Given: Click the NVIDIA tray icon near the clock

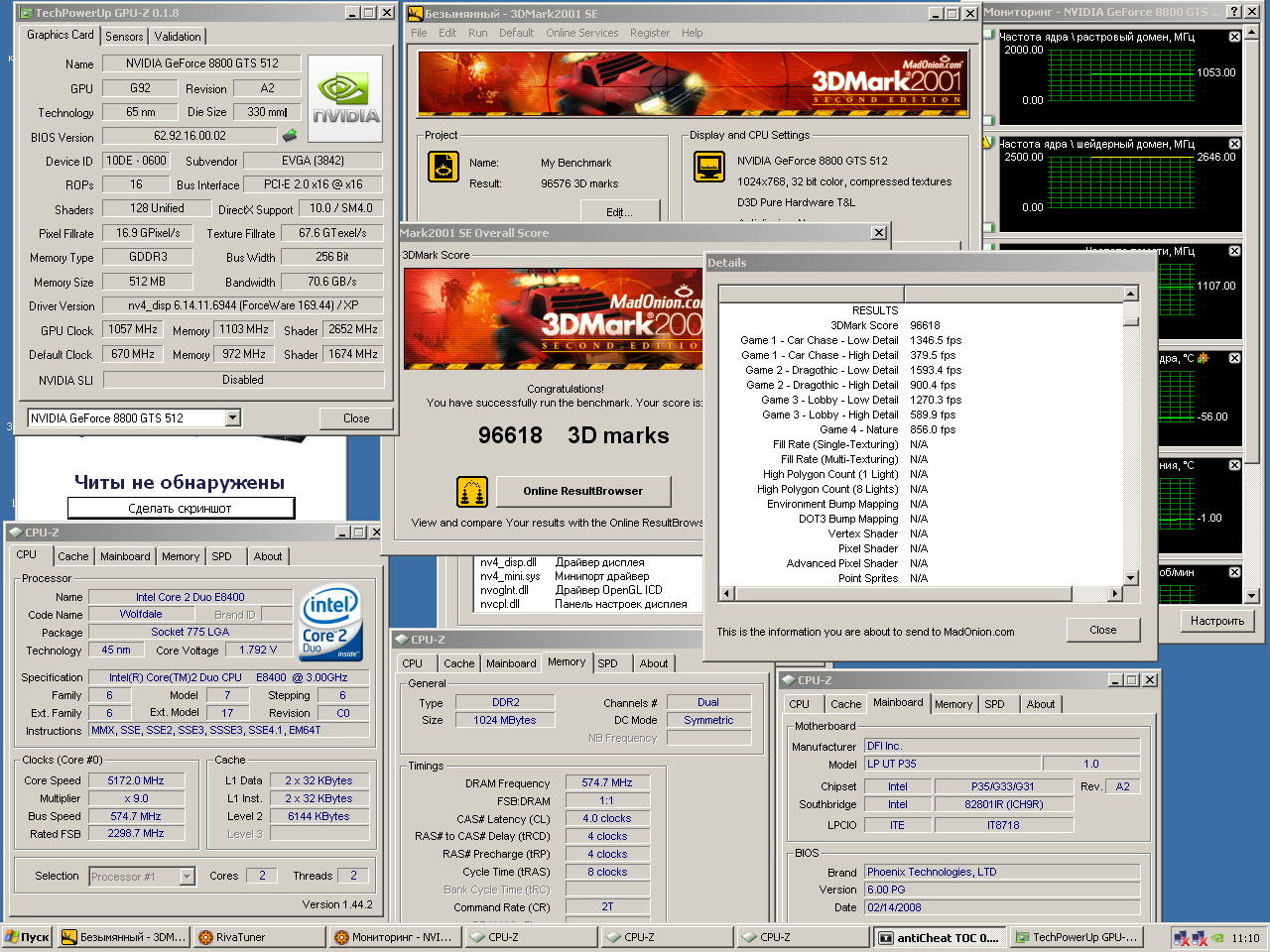Looking at the screenshot, I should pyautogui.click(x=1216, y=937).
